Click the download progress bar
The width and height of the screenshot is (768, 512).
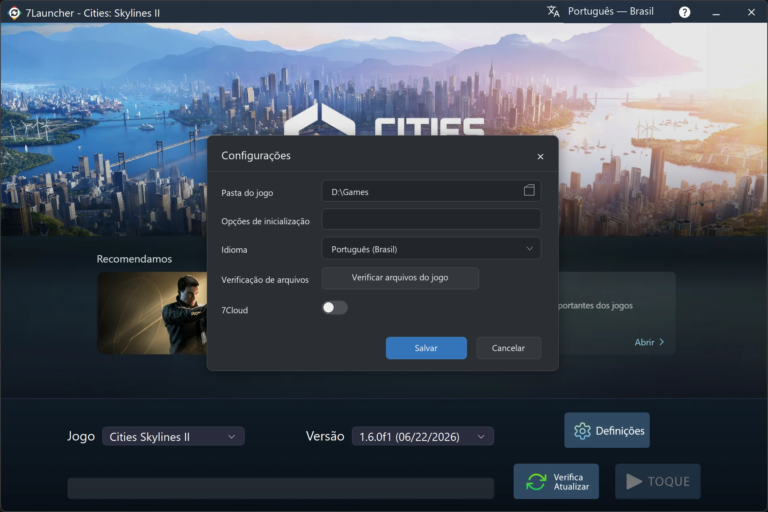pos(280,488)
